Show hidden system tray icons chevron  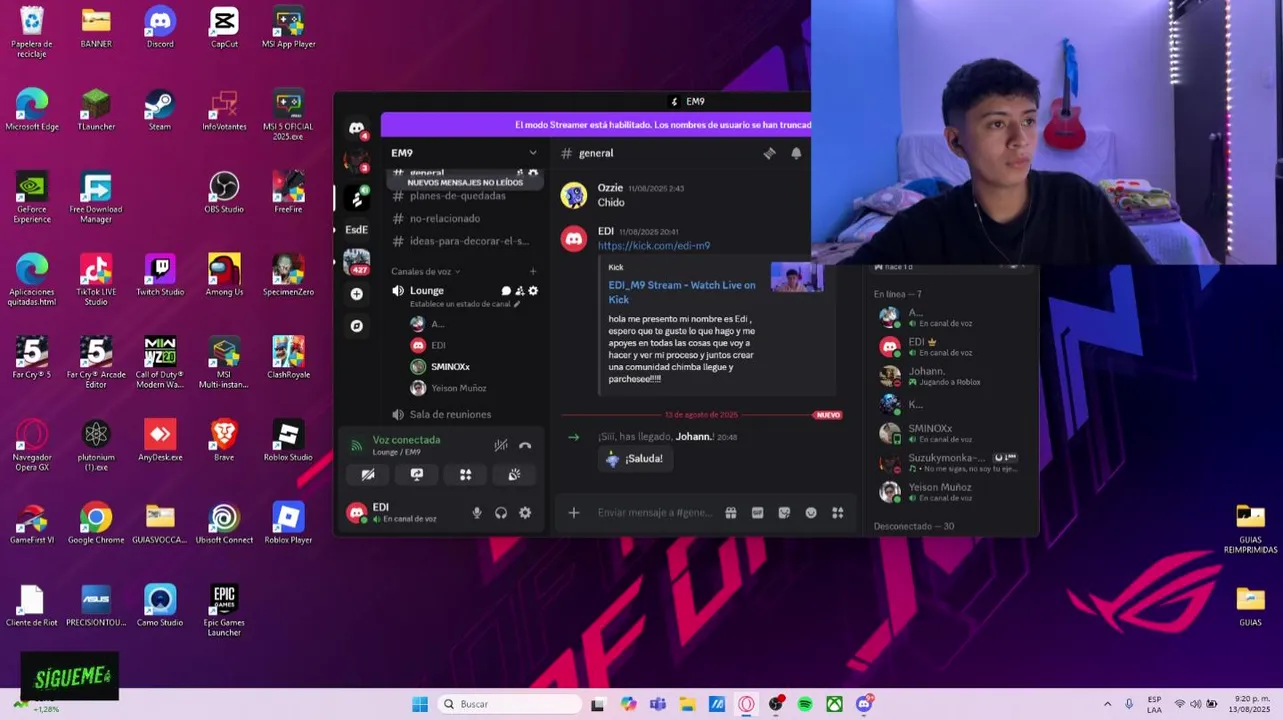point(1107,704)
